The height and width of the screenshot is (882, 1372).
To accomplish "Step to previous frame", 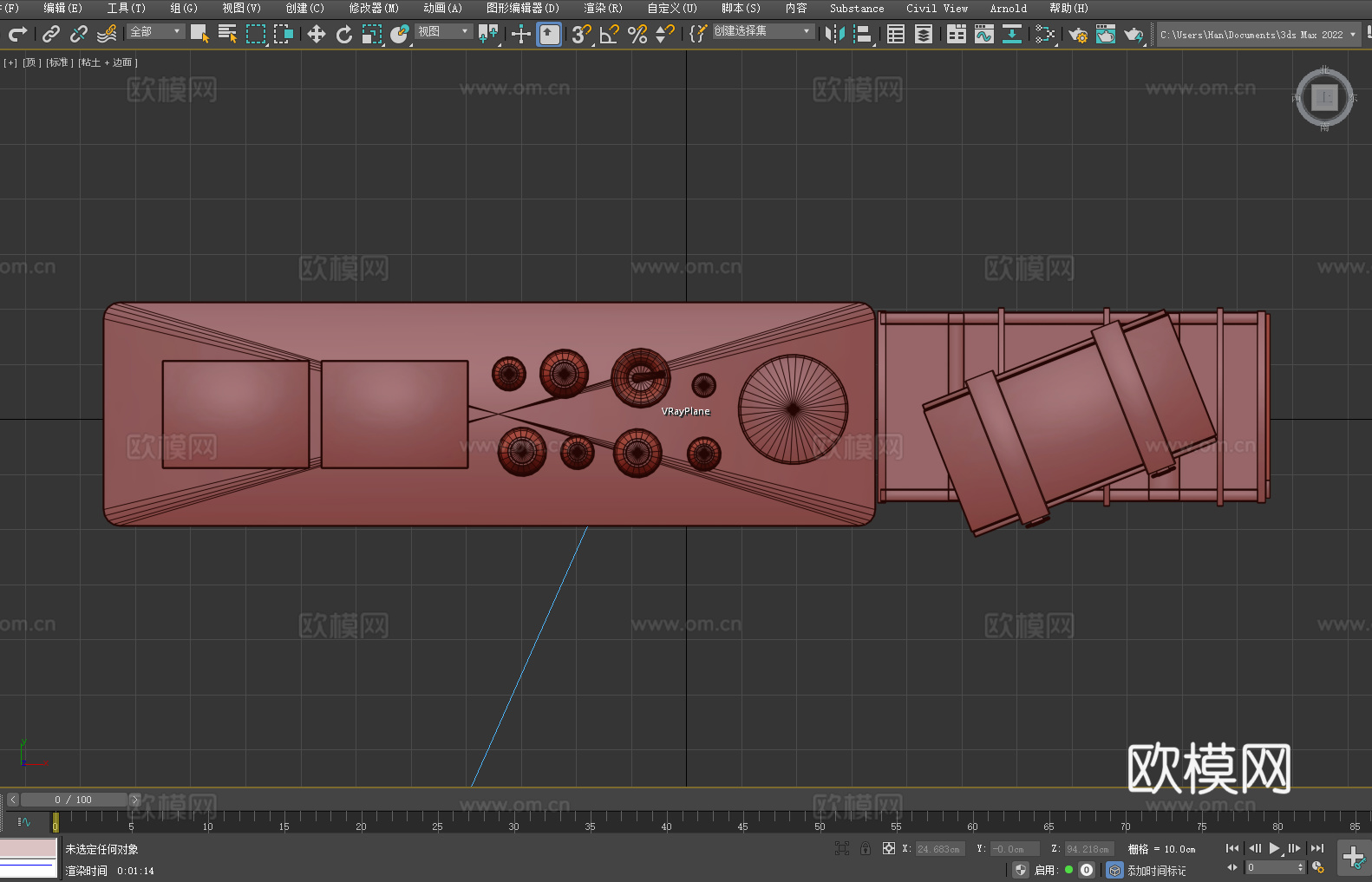I will pyautogui.click(x=1254, y=848).
